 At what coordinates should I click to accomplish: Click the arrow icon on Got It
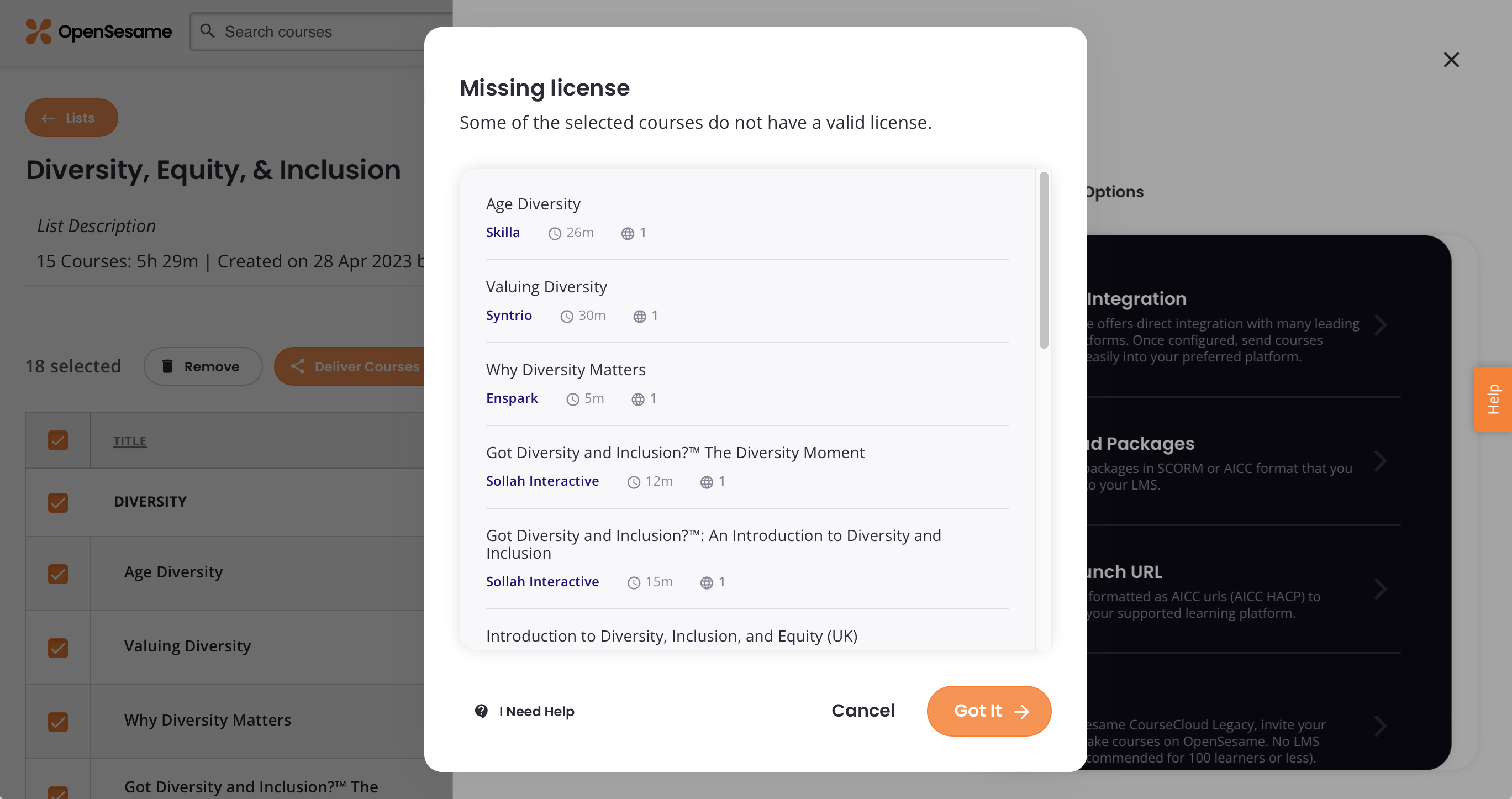point(1022,712)
